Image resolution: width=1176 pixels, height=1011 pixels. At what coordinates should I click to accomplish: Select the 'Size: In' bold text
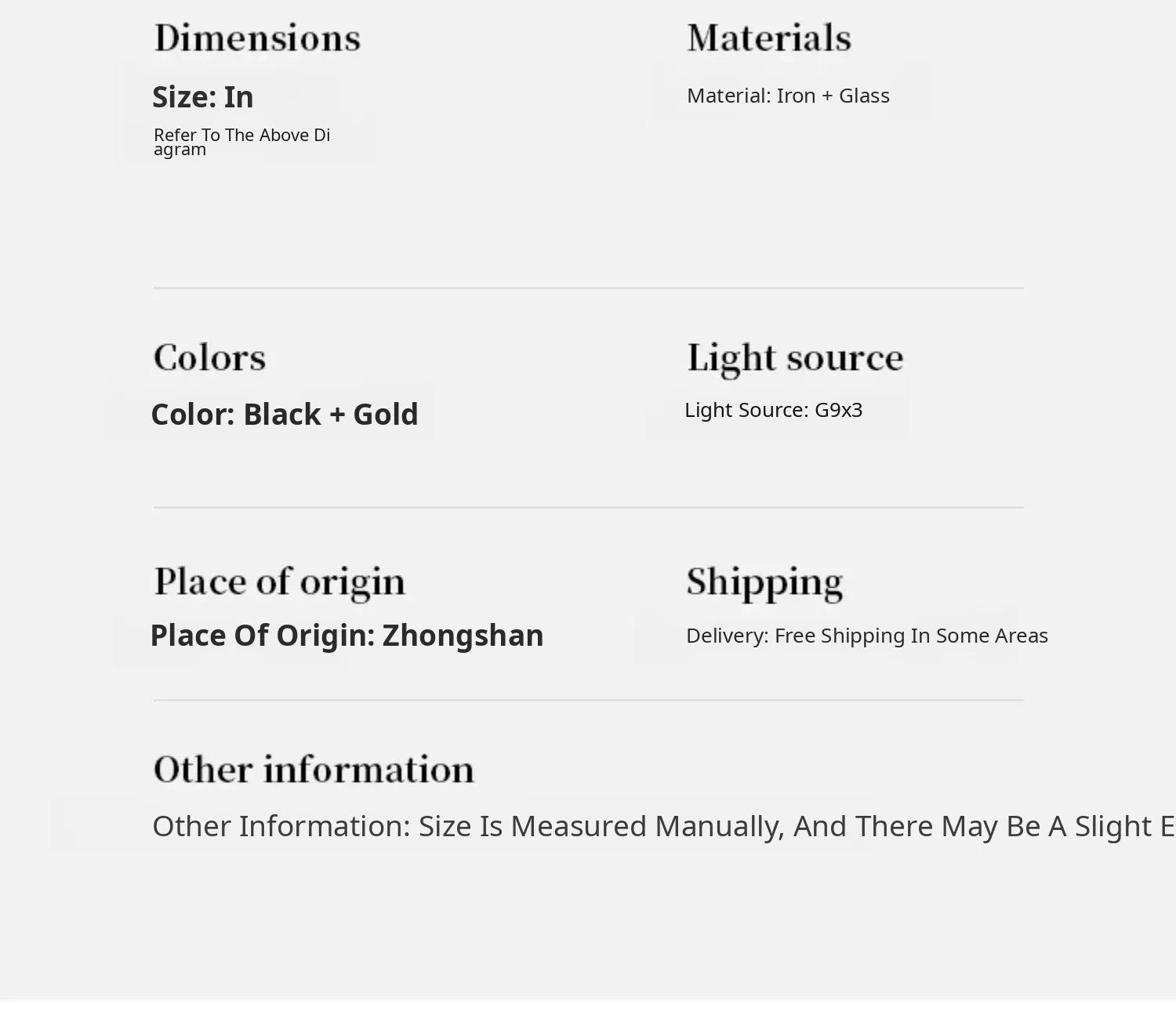(202, 97)
